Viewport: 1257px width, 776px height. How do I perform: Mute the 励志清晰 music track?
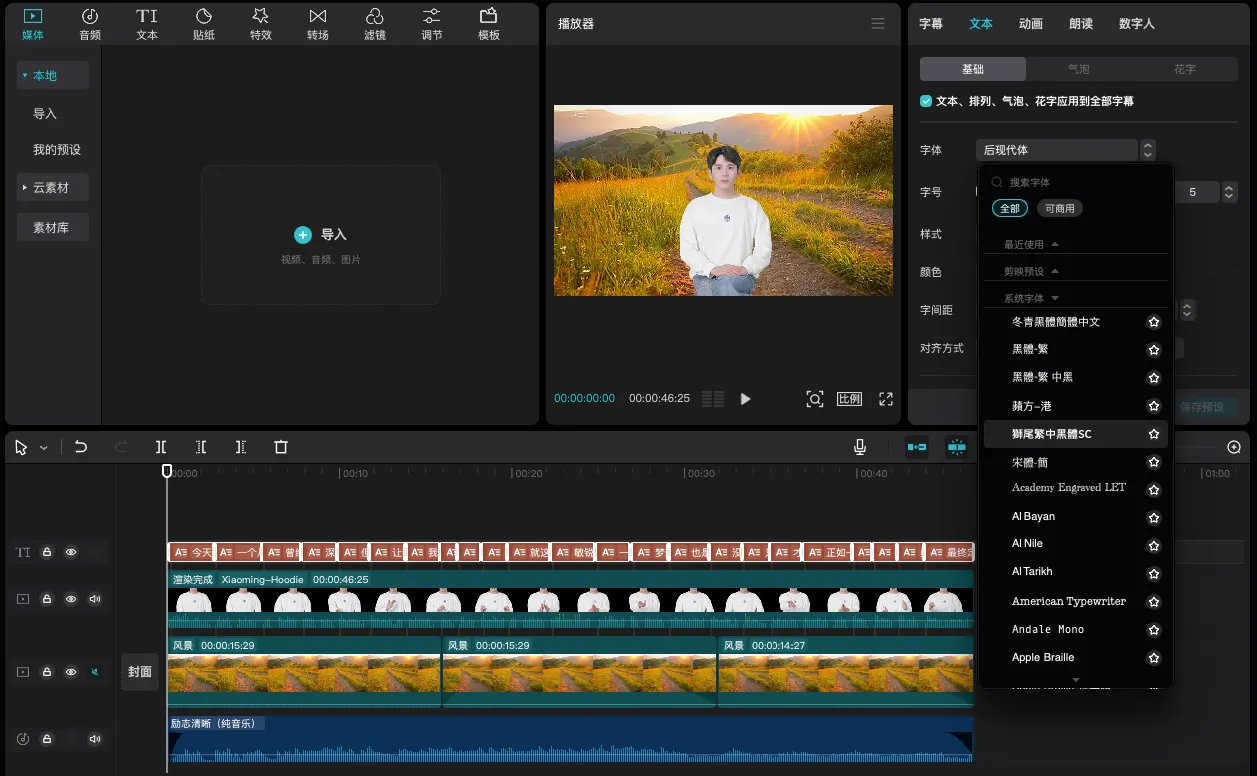click(x=95, y=739)
